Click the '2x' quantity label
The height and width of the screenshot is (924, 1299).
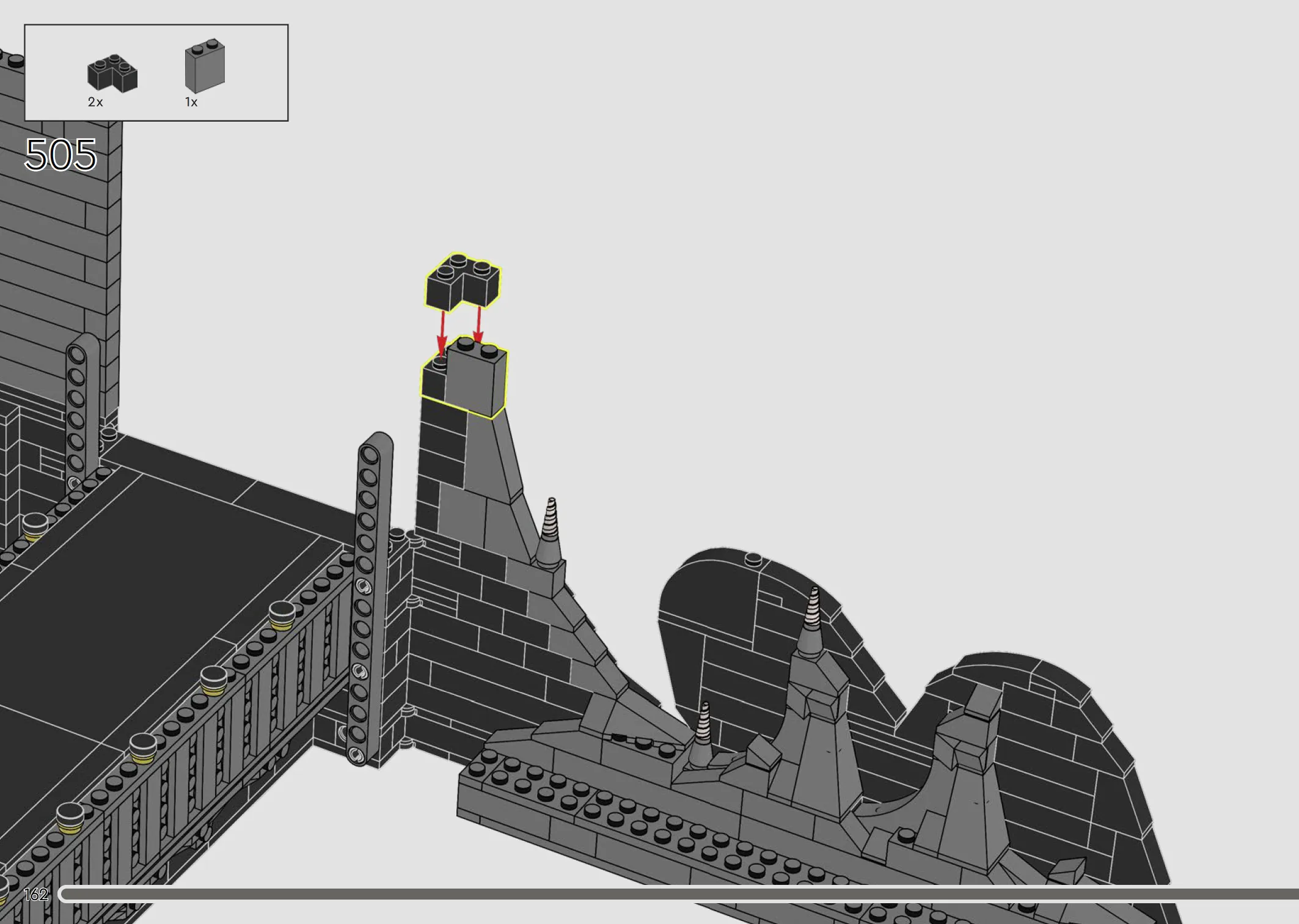[95, 102]
